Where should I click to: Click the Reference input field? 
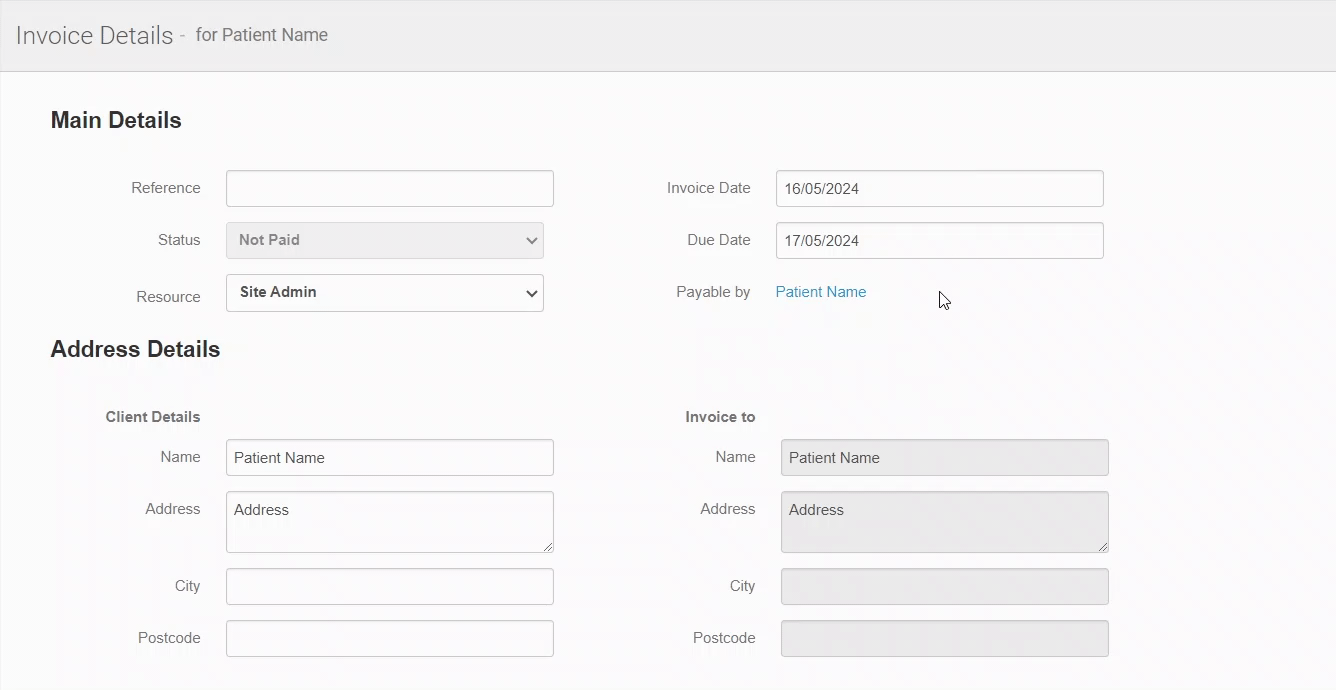coord(389,188)
